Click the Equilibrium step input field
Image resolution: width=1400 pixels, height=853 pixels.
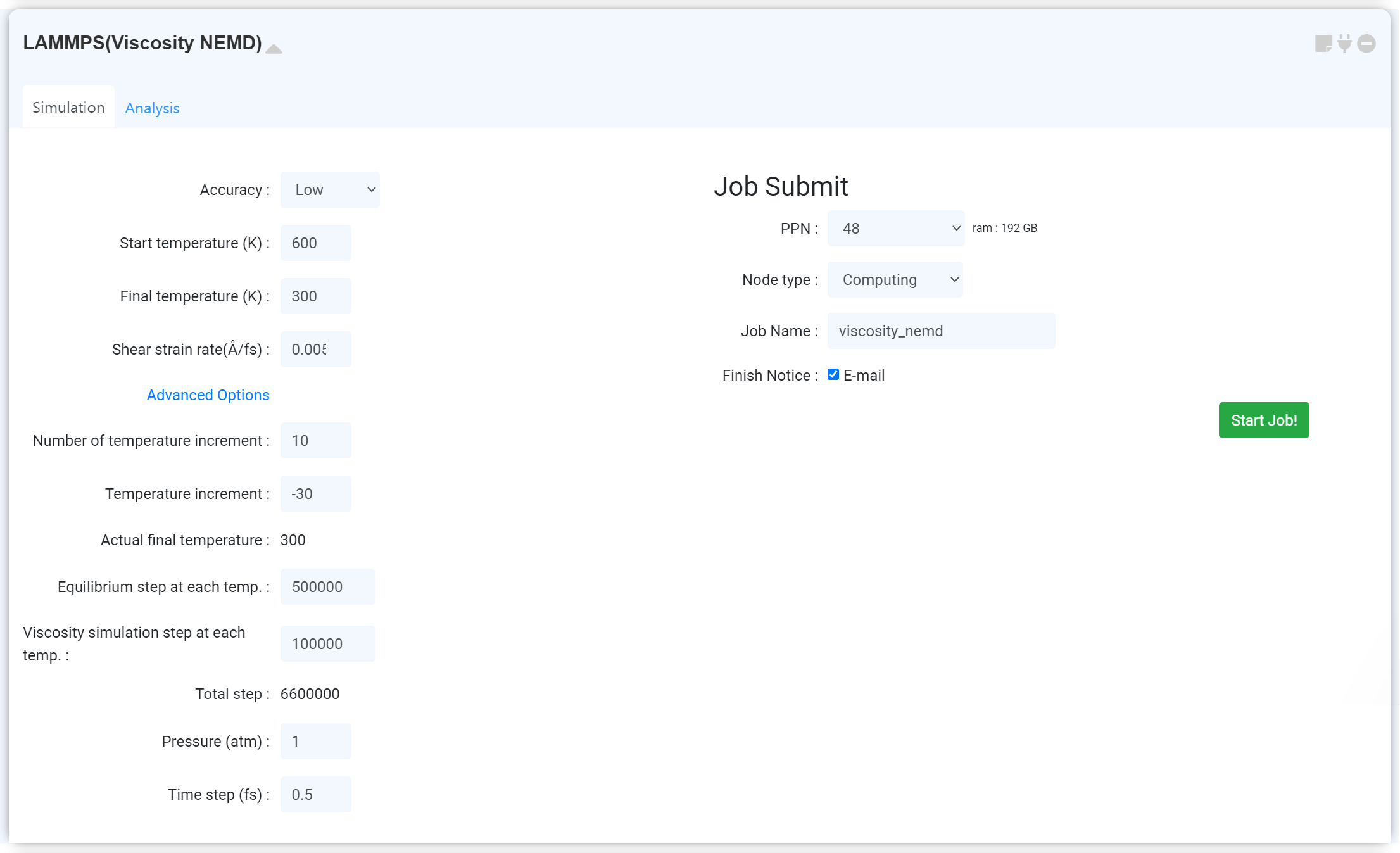(327, 587)
